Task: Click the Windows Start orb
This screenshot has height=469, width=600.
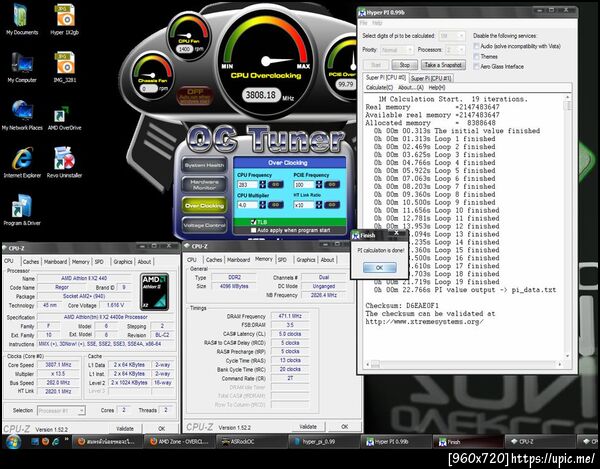Action: click(13, 442)
